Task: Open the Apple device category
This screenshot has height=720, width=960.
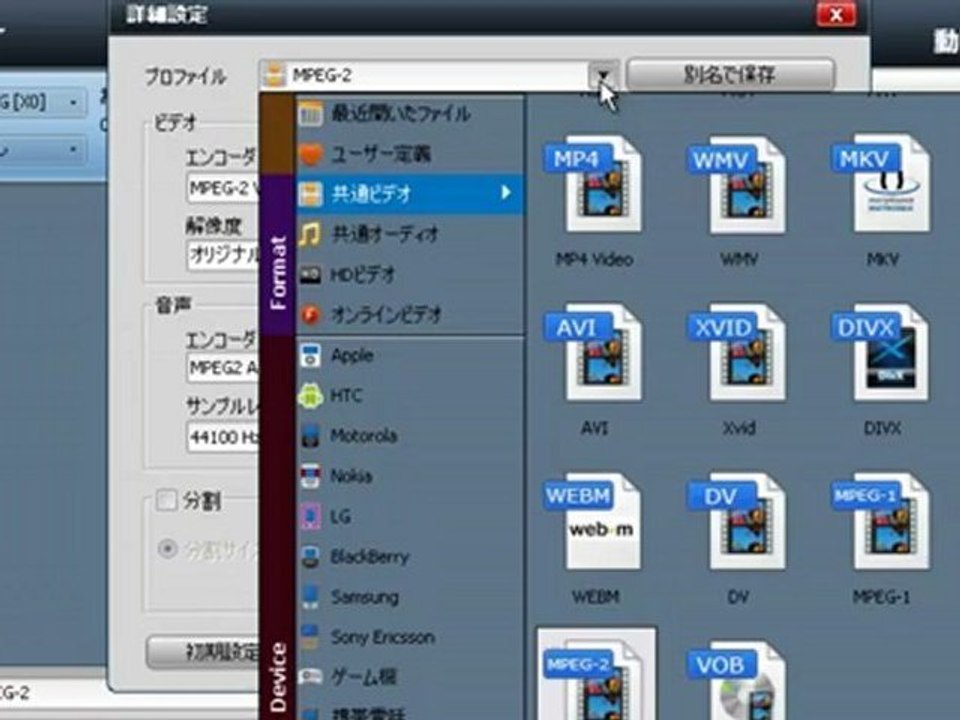Action: coord(410,355)
